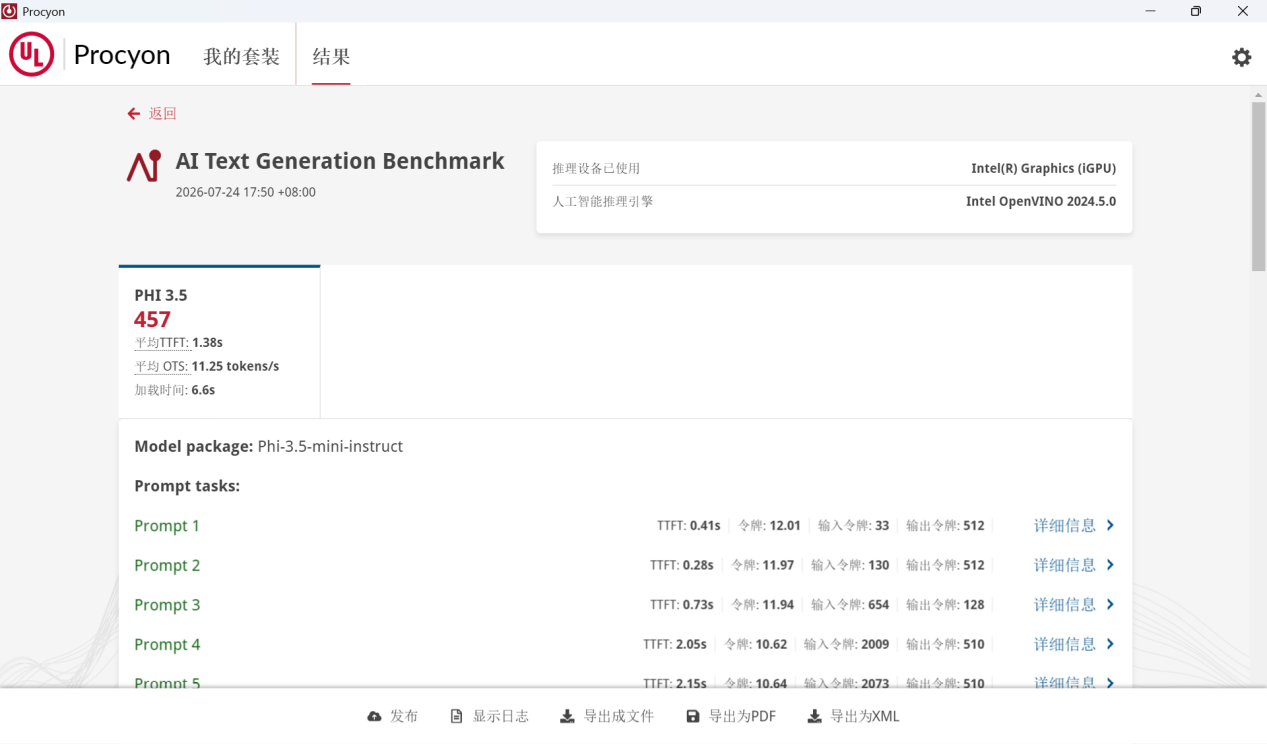Select the PHI 3.5 score card
Image resolution: width=1267 pixels, height=744 pixels.
(x=219, y=342)
